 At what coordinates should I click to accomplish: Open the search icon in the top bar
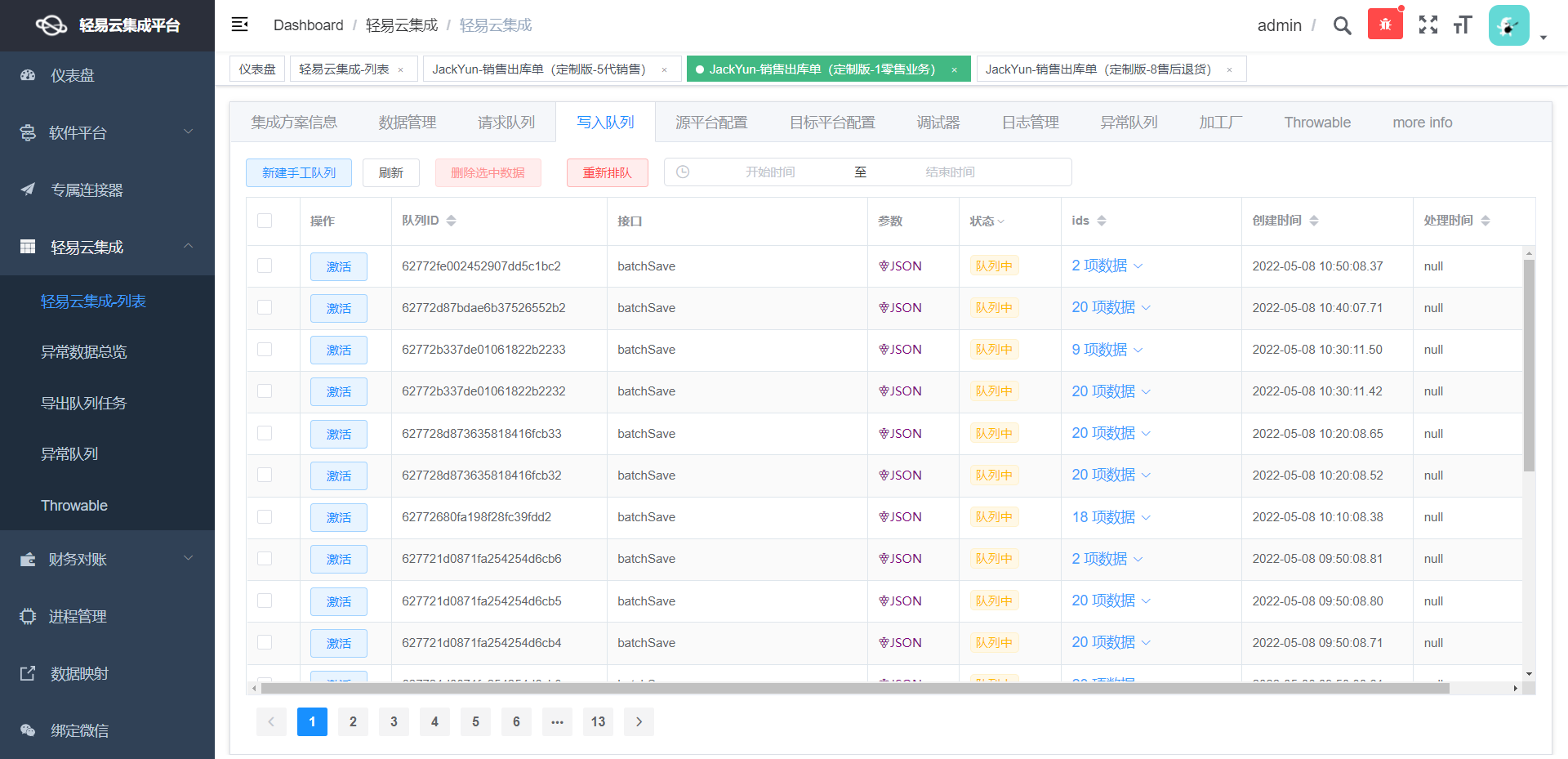(x=1342, y=25)
